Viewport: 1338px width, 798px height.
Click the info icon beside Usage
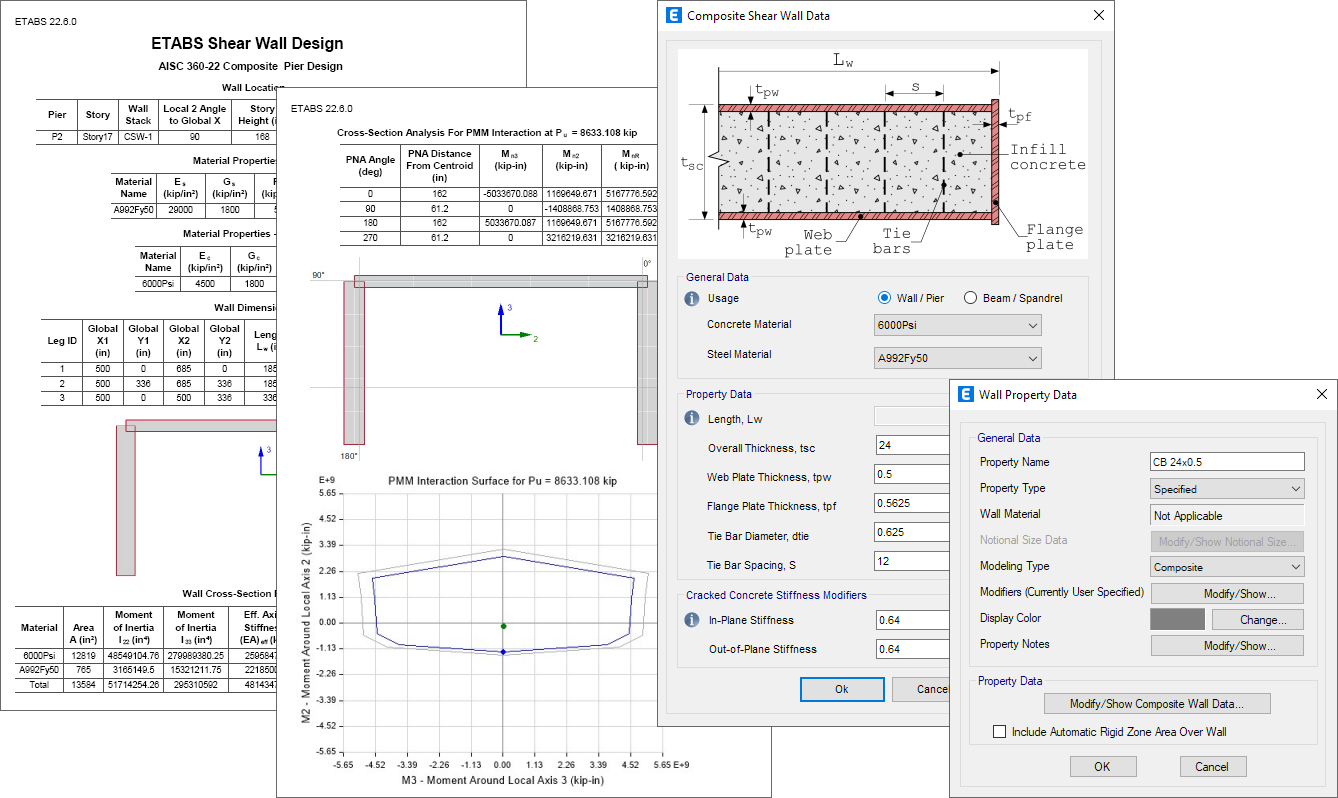691,298
